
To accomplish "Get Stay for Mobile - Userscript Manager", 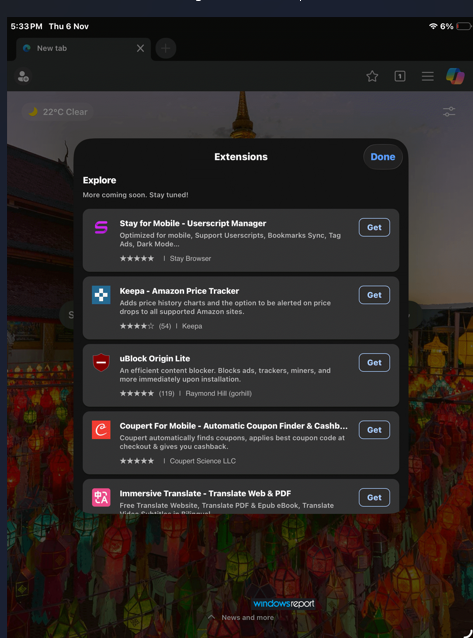I will tap(374, 227).
